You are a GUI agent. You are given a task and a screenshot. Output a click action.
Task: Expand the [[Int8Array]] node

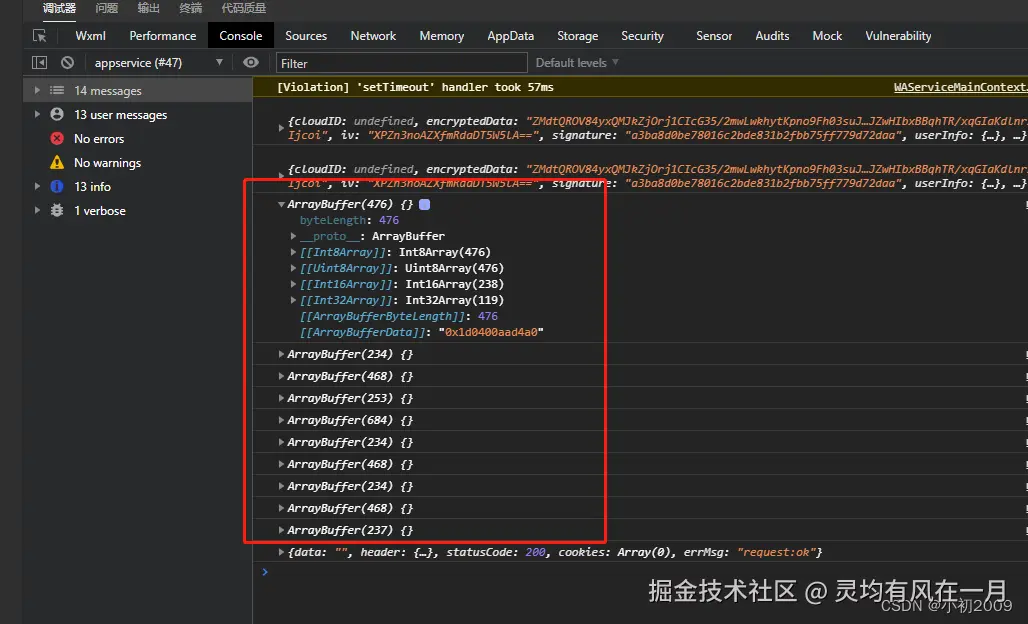point(294,252)
